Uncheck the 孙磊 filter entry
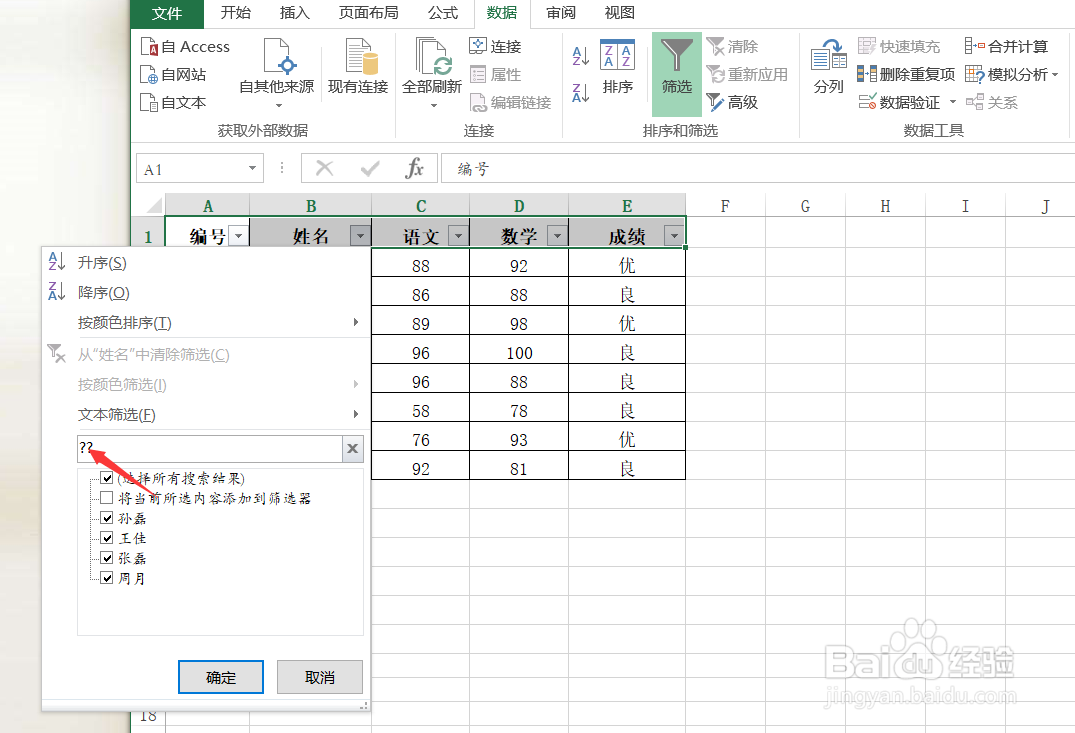1075x733 pixels. pyautogui.click(x=107, y=518)
